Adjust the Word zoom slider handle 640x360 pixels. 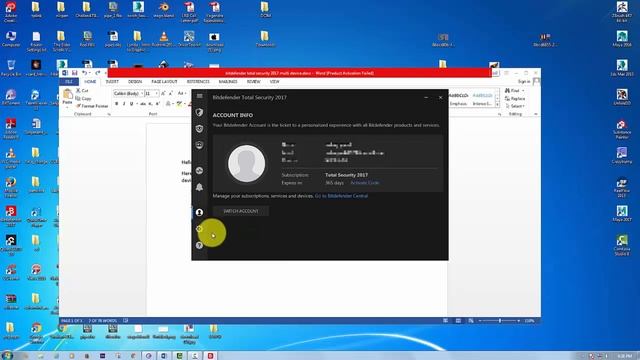(500, 321)
